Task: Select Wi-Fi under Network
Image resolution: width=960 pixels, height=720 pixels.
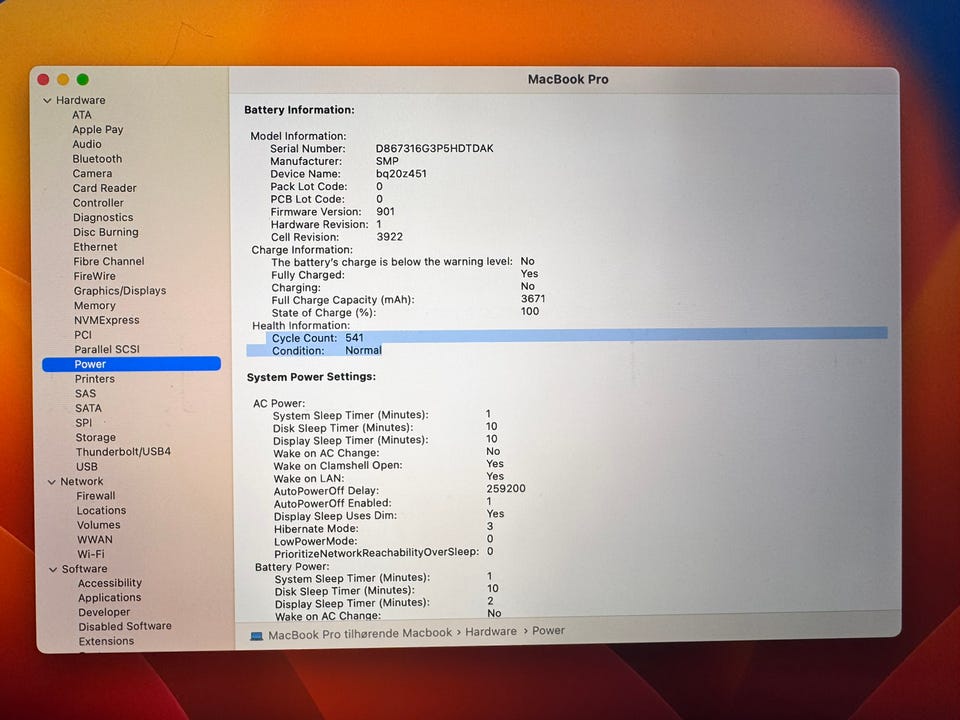Action: click(x=91, y=554)
